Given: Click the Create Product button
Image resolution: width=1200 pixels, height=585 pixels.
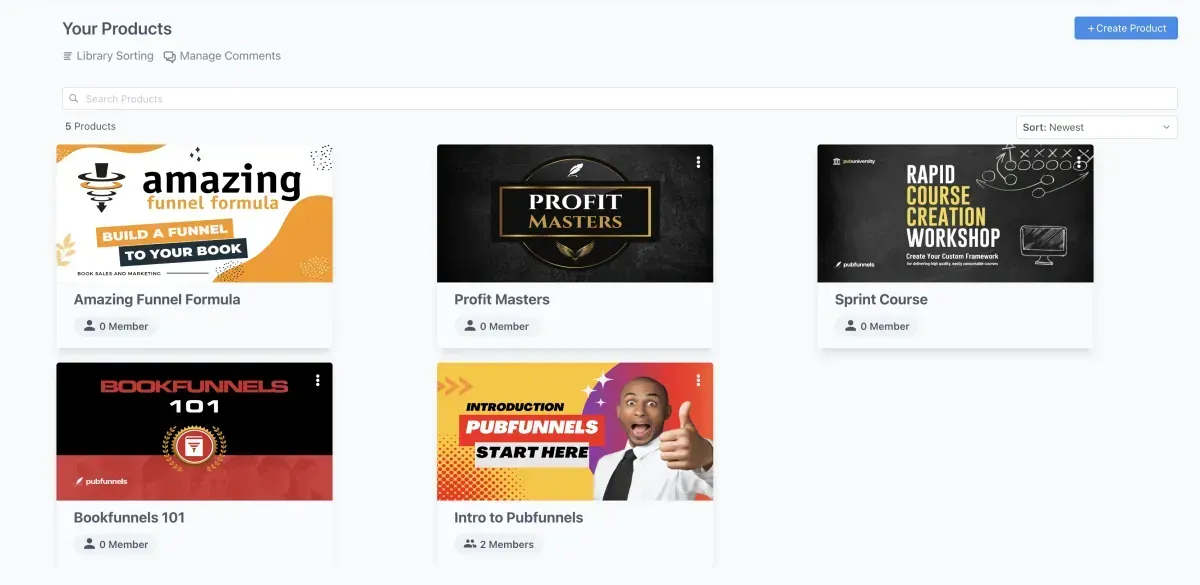Looking at the screenshot, I should coord(1126,28).
